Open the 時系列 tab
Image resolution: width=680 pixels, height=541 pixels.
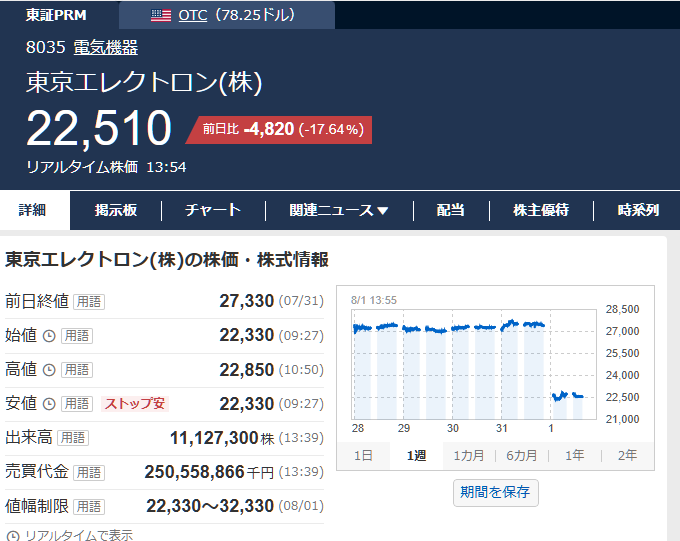(638, 210)
